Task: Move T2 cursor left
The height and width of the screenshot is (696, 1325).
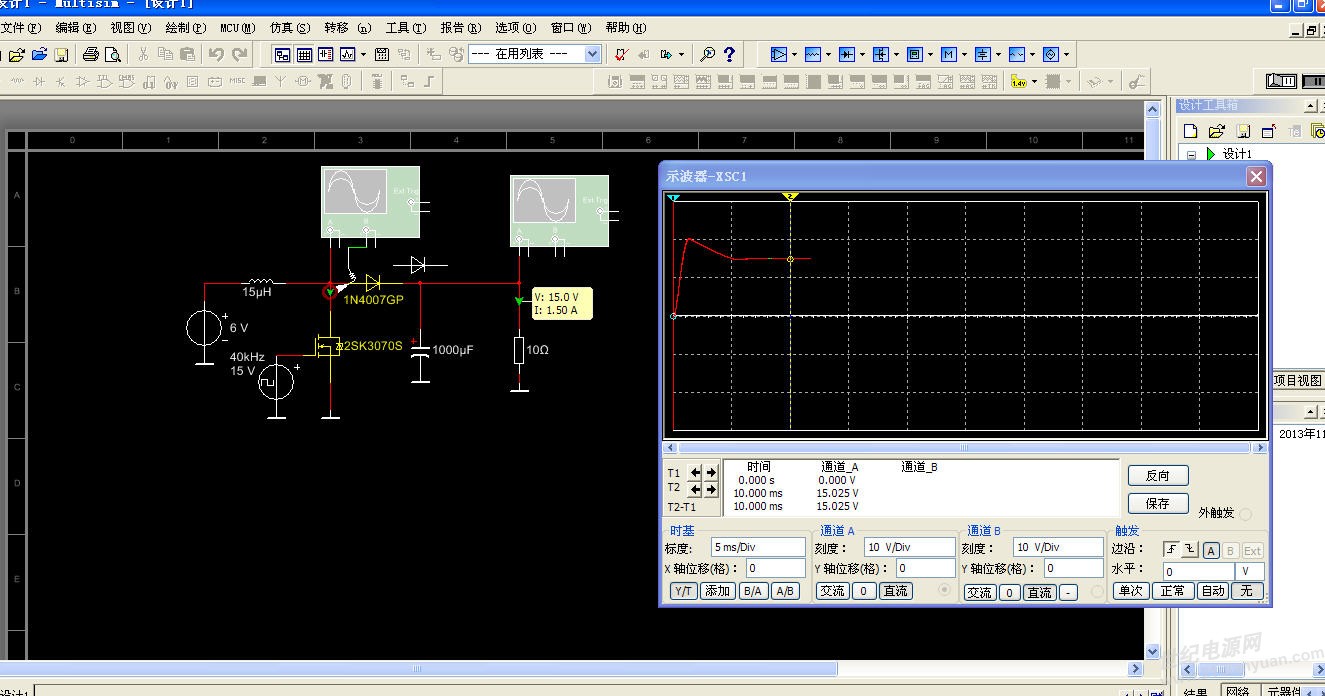Action: pyautogui.click(x=696, y=489)
